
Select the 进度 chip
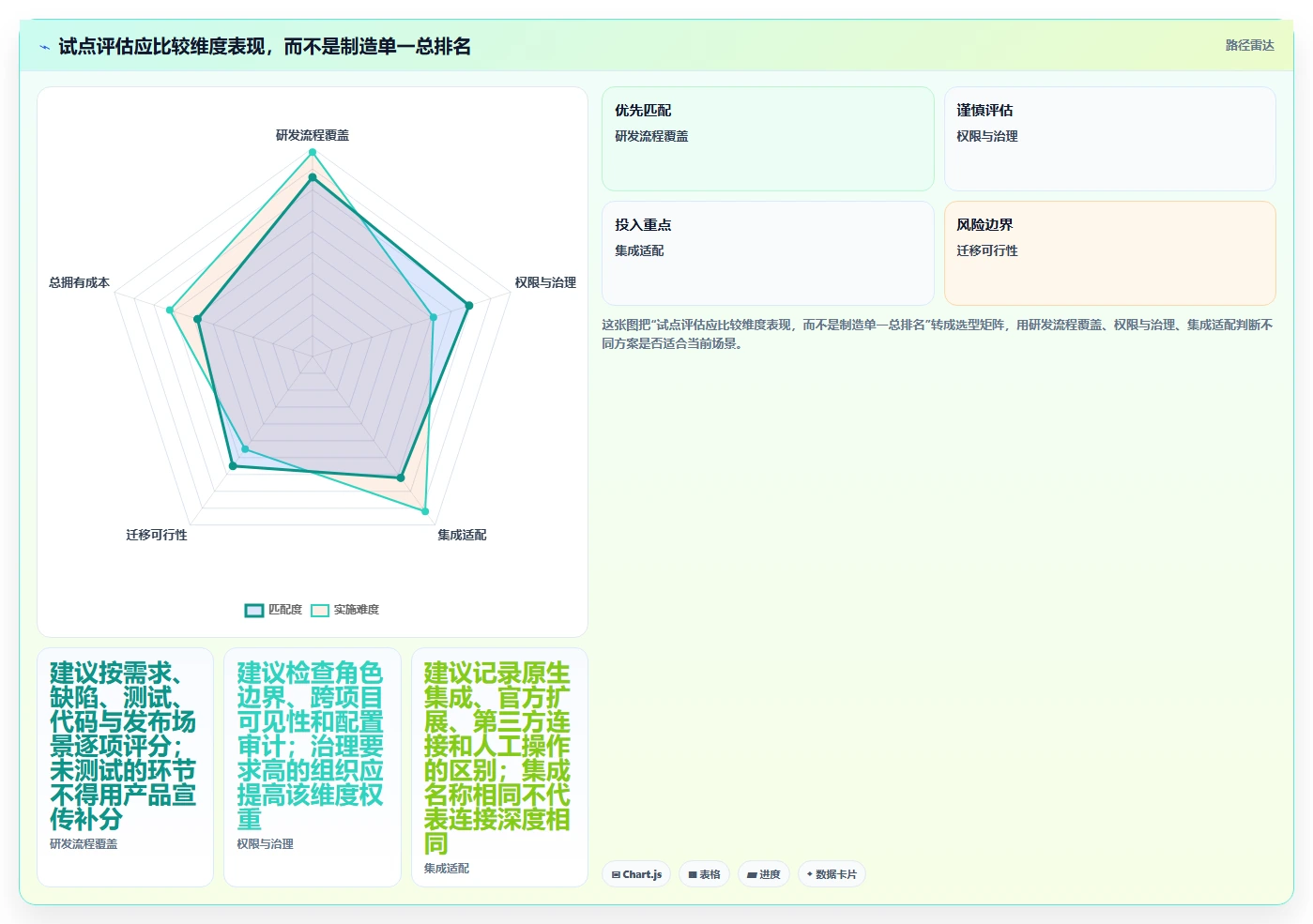[764, 874]
